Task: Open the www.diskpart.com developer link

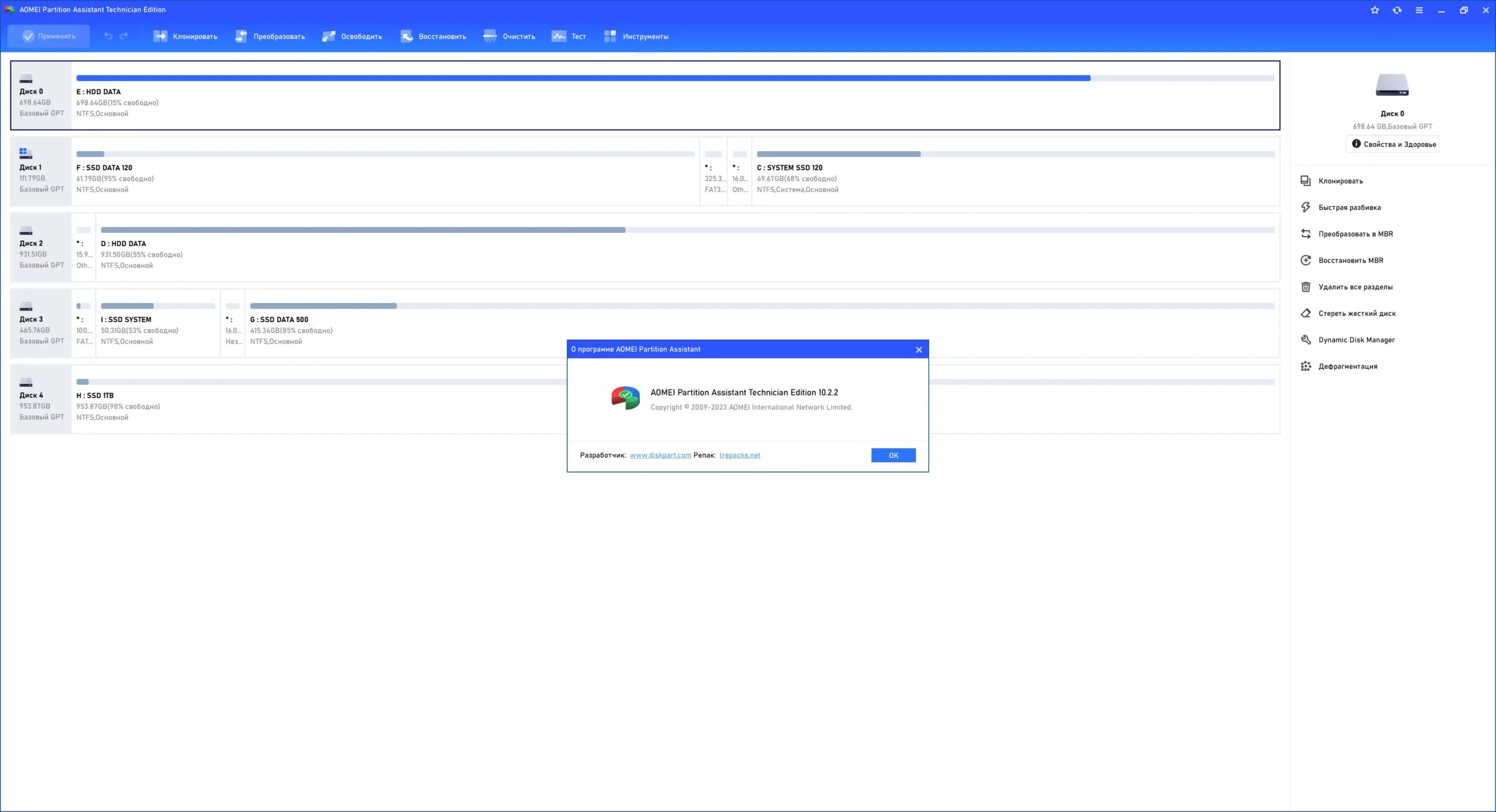Action: pyautogui.click(x=660, y=456)
